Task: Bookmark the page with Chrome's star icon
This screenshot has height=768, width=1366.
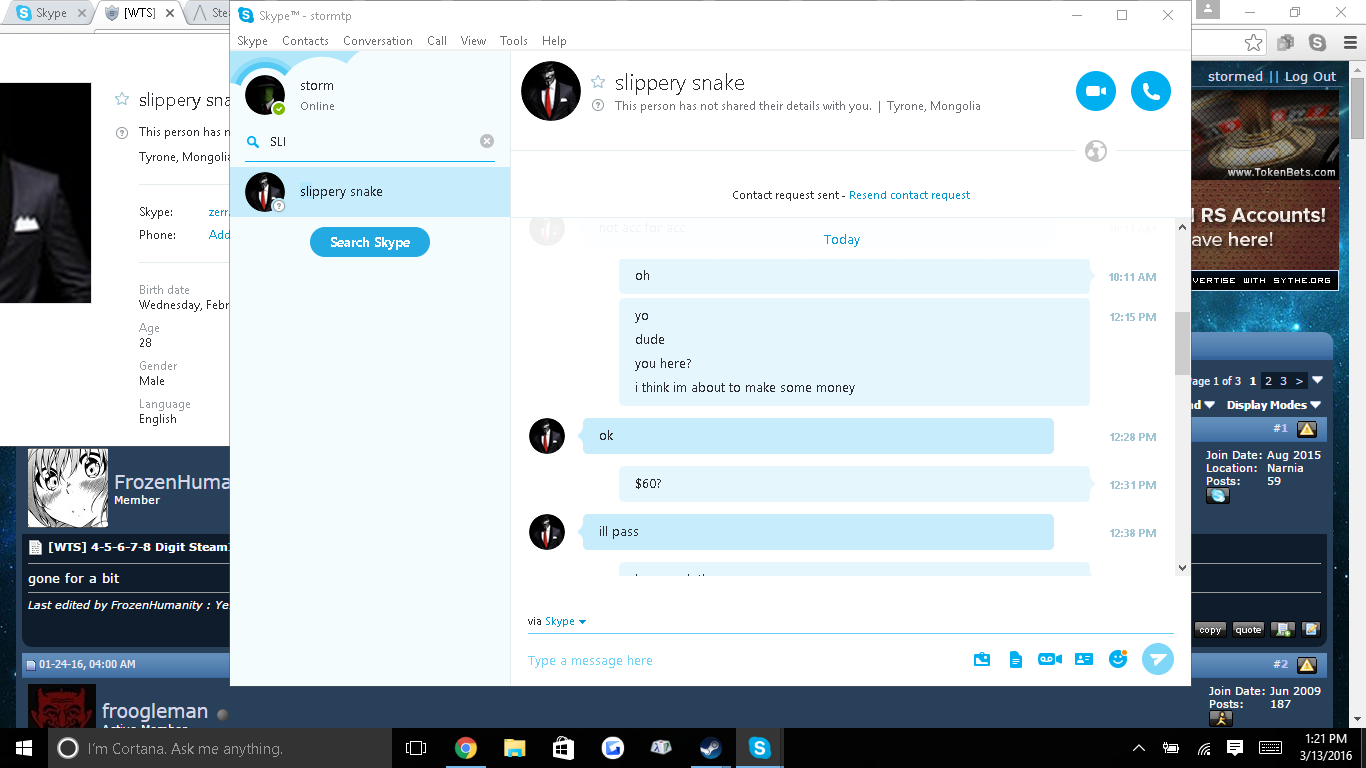Action: 1253,42
